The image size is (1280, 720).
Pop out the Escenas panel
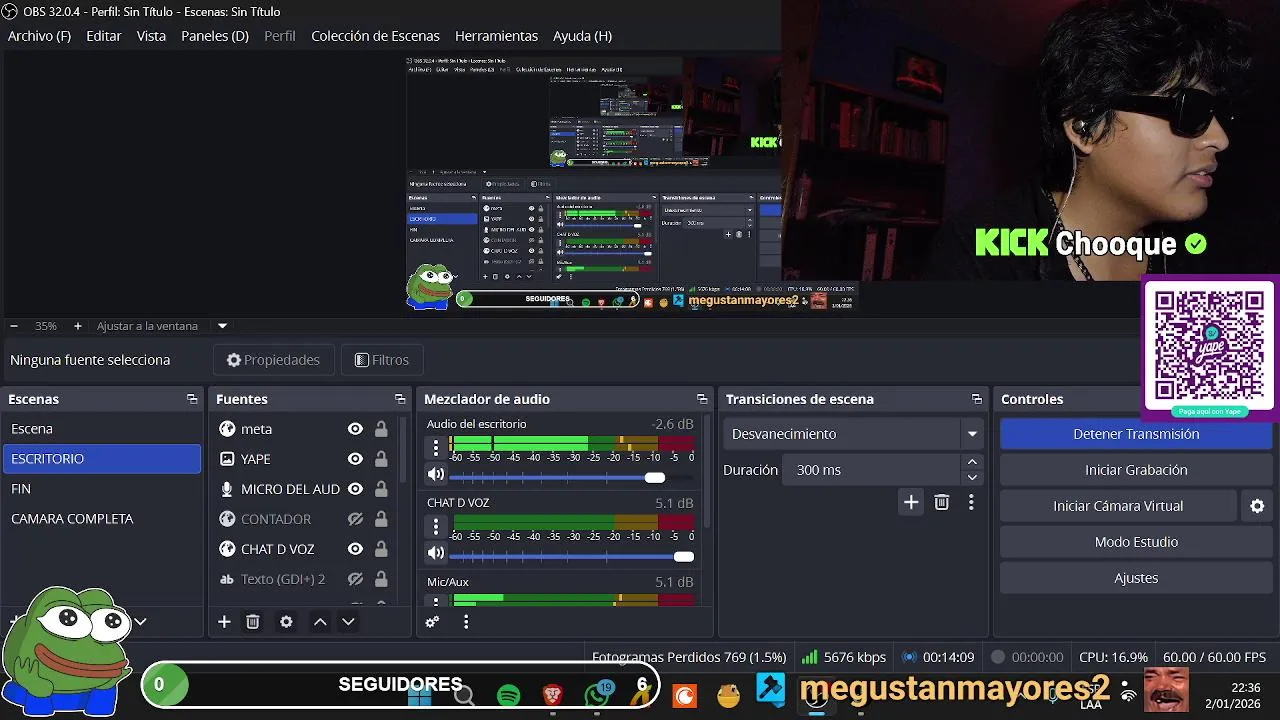pyautogui.click(x=192, y=399)
